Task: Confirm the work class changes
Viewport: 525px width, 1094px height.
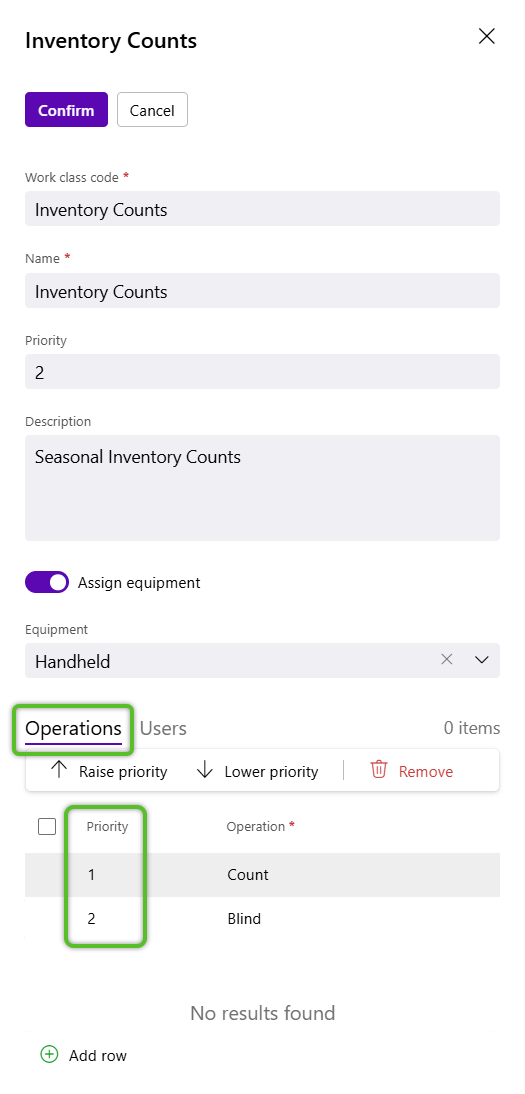Action: pos(66,110)
